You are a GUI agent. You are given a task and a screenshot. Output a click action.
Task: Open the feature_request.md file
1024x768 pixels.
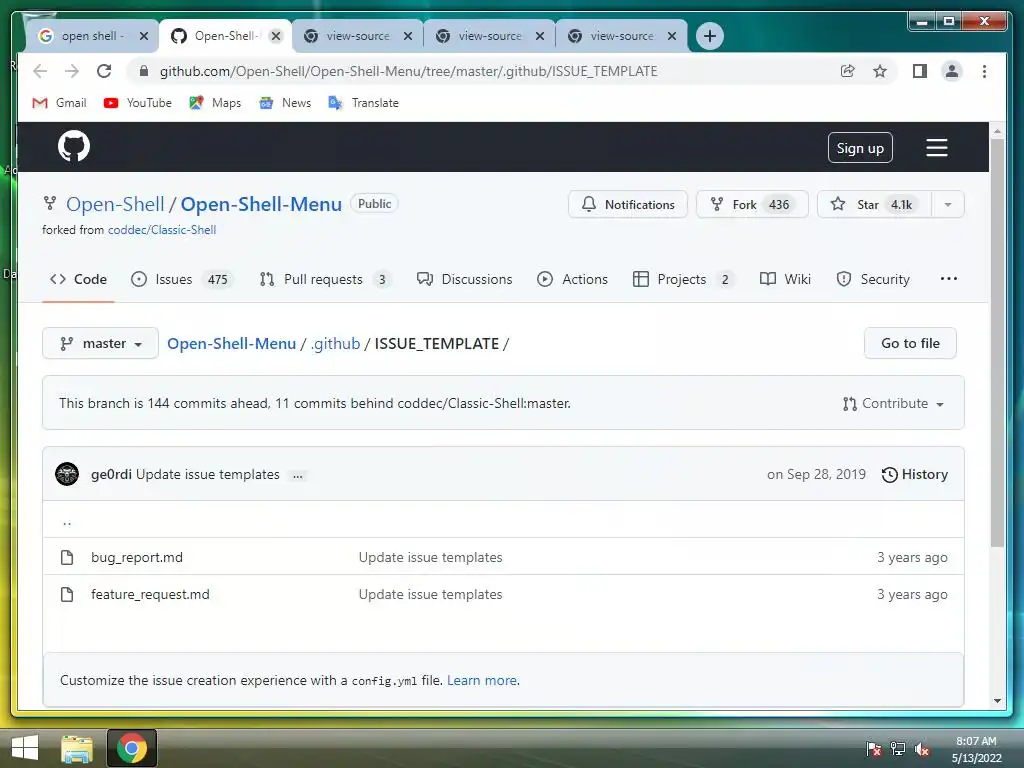click(x=150, y=594)
